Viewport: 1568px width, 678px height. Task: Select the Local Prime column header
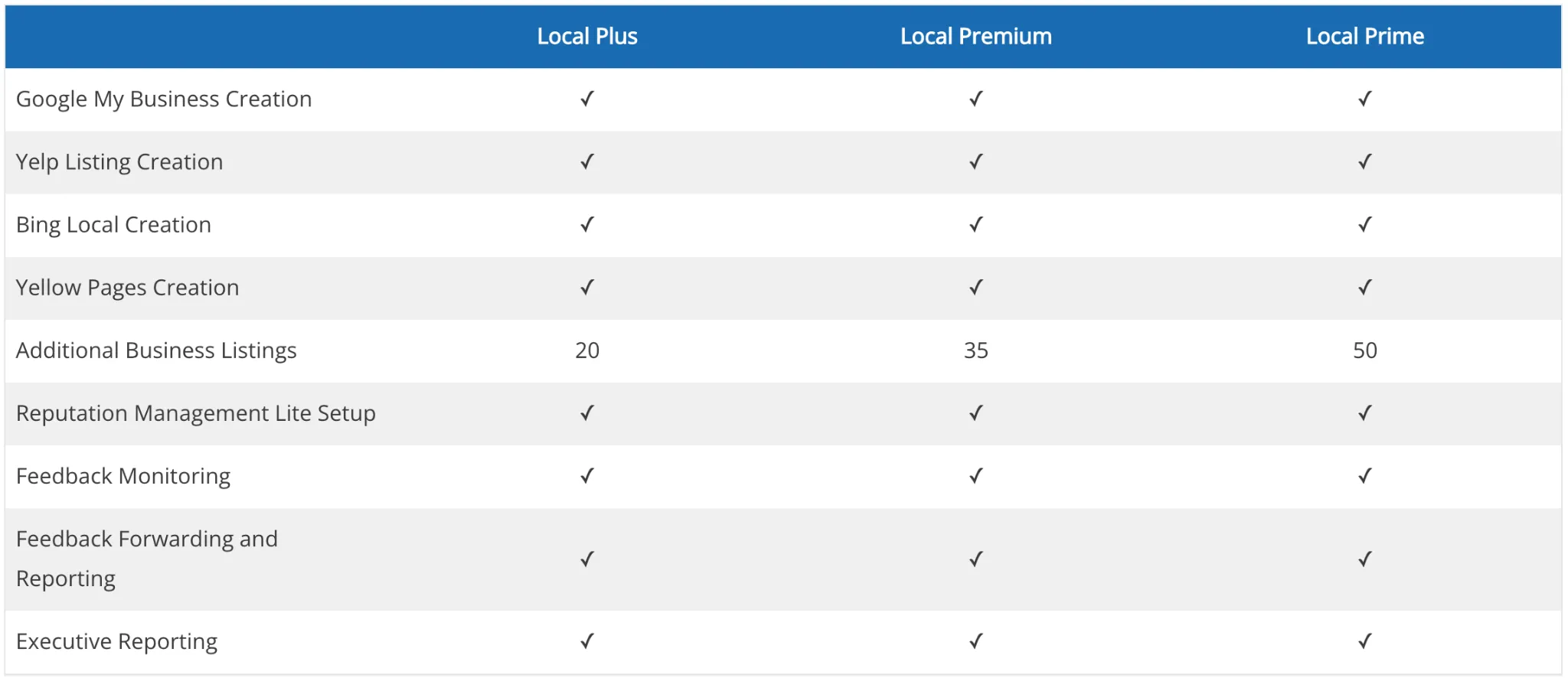click(x=1365, y=36)
